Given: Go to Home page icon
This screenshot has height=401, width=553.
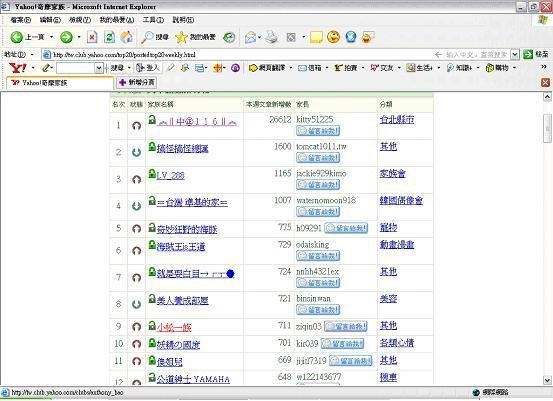Looking at the screenshot, I should 127,37.
